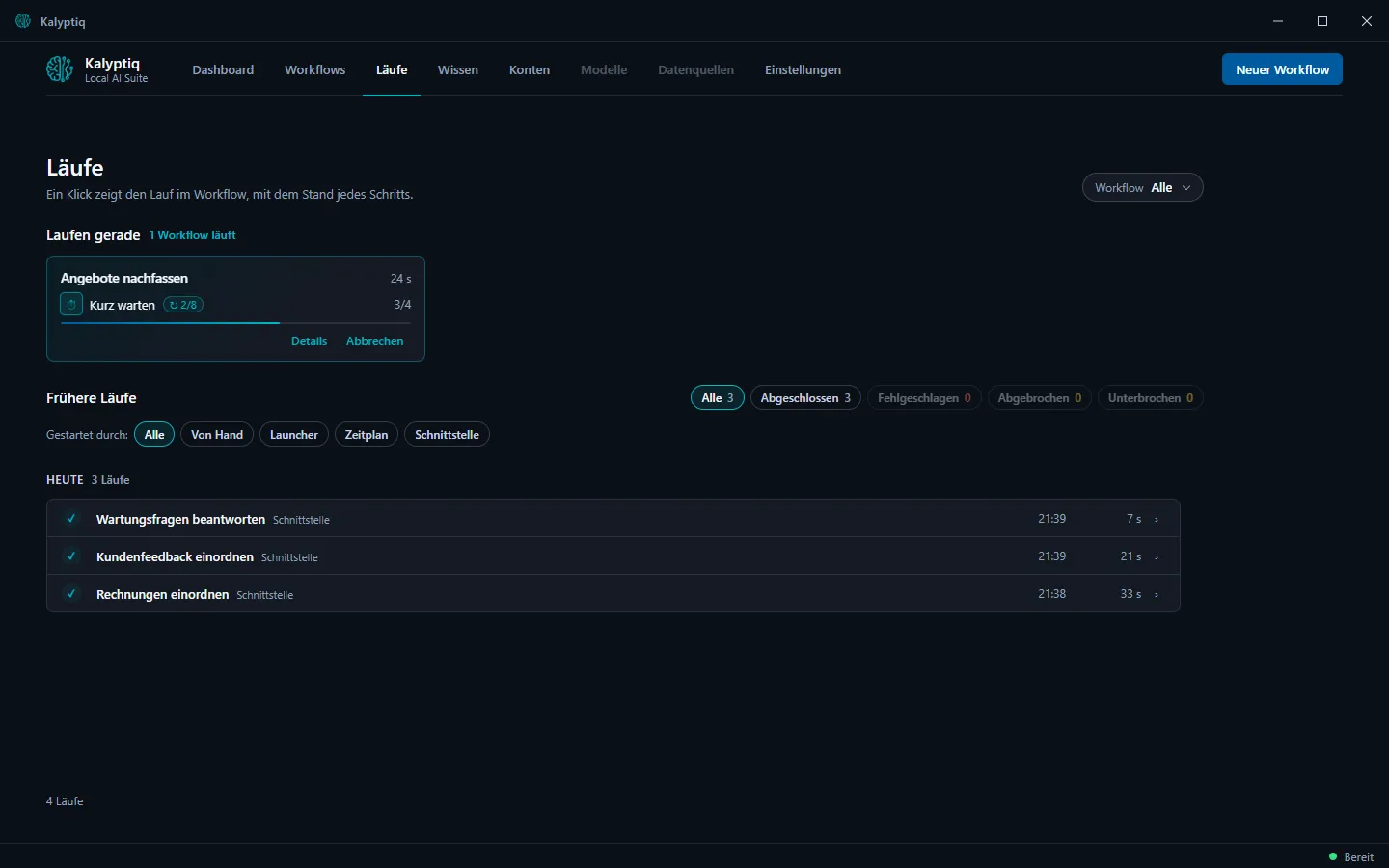Click the Neuer Workflow button
The image size is (1389, 868).
1282,69
